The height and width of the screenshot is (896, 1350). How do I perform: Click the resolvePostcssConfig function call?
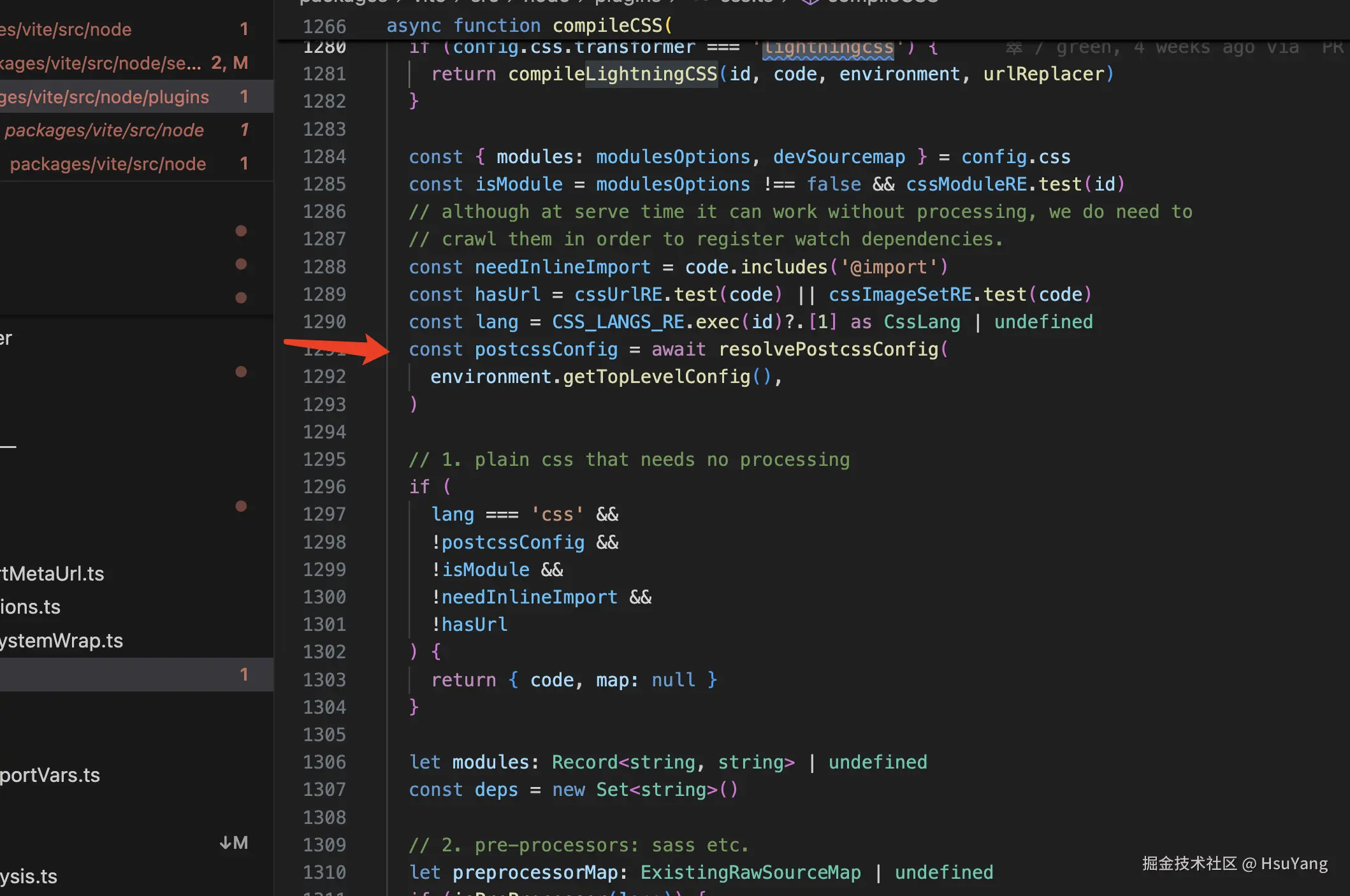point(828,349)
